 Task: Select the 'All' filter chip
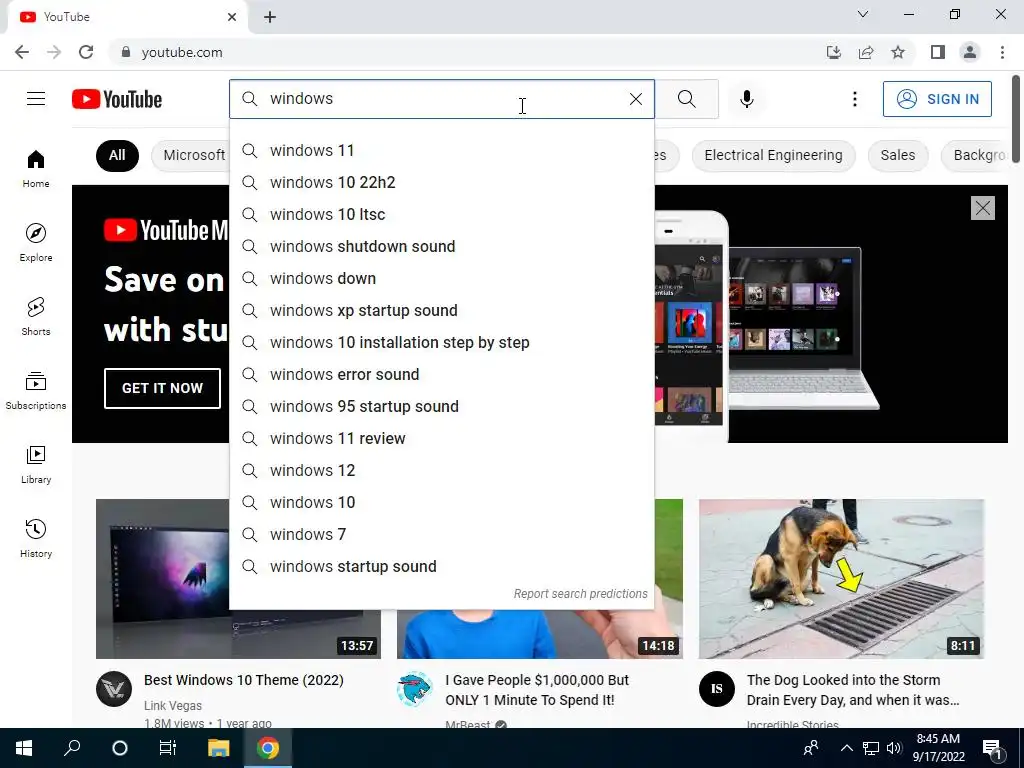coord(117,155)
